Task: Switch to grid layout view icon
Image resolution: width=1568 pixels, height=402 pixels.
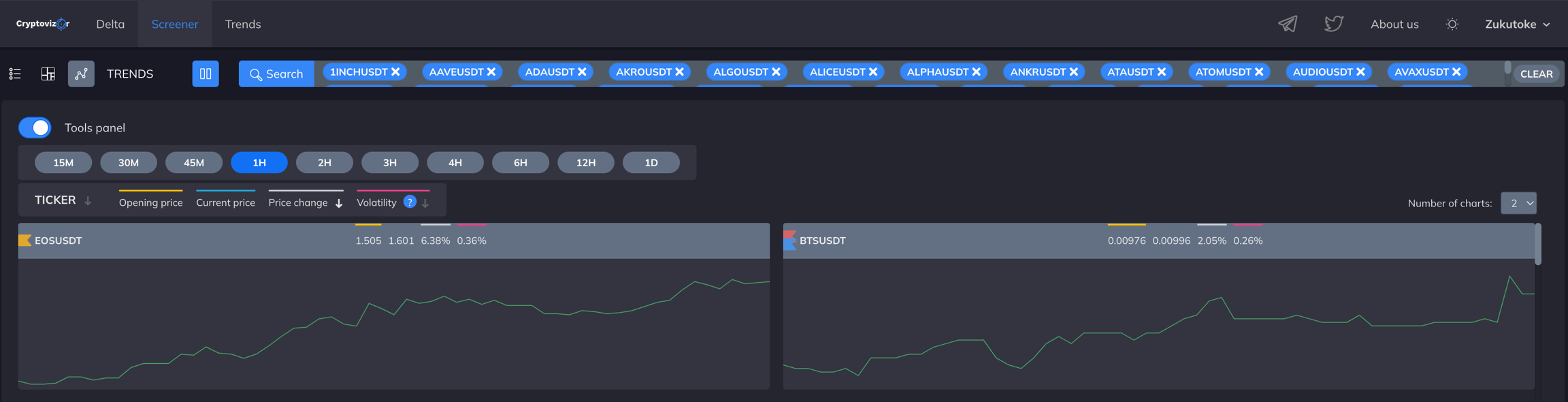Action: (x=48, y=74)
